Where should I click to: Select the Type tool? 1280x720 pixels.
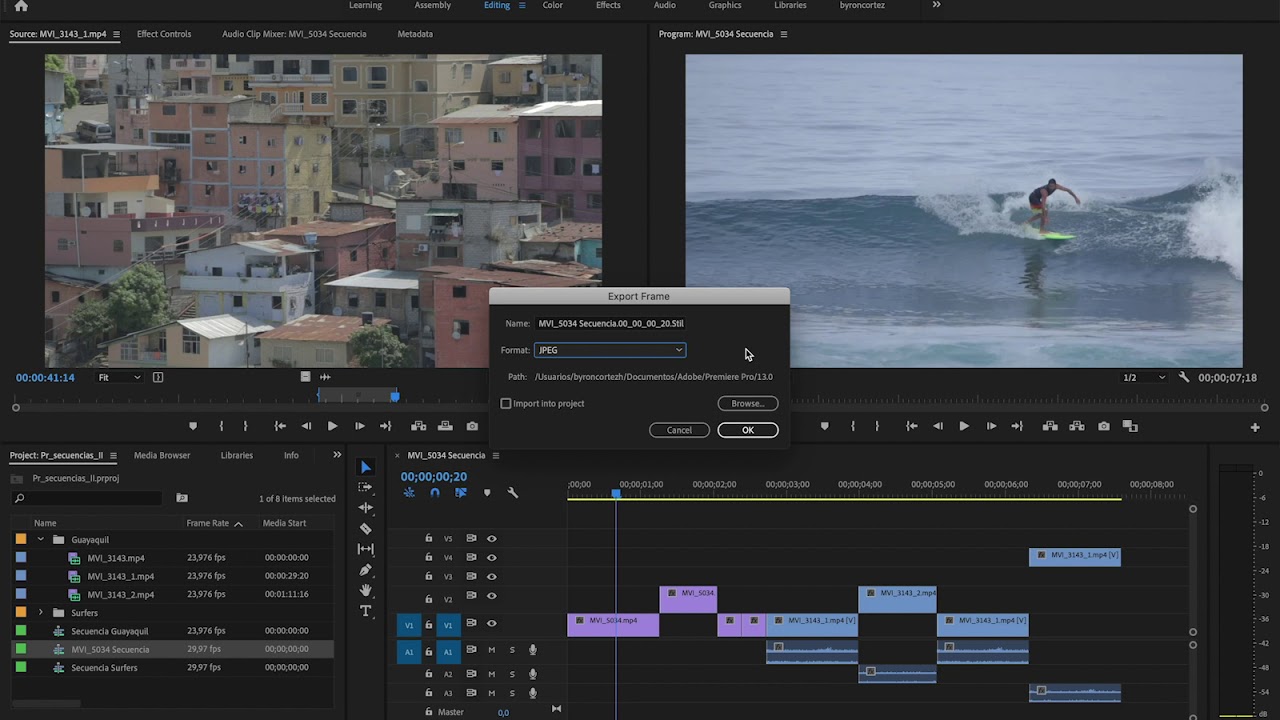366,611
